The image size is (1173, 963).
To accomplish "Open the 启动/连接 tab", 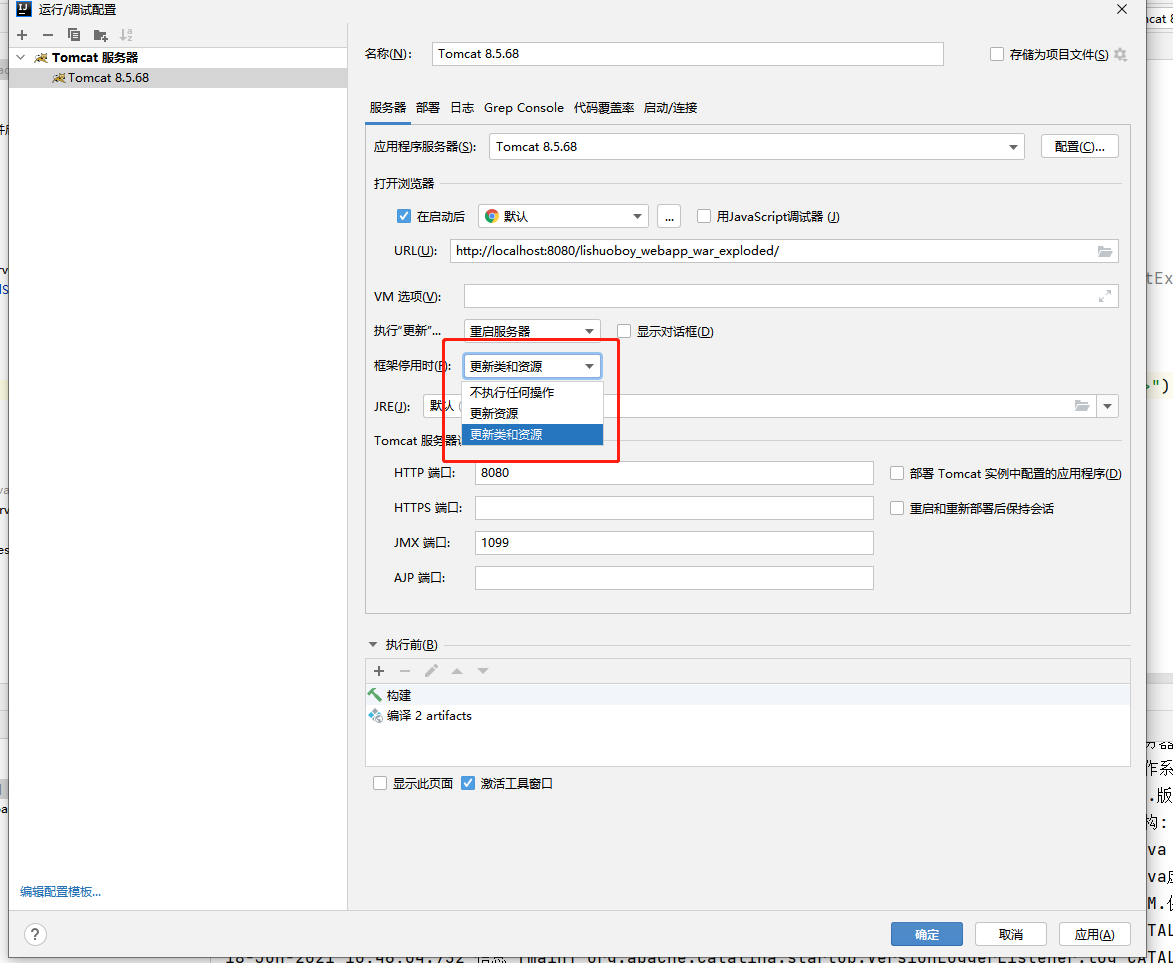I will click(x=670, y=108).
